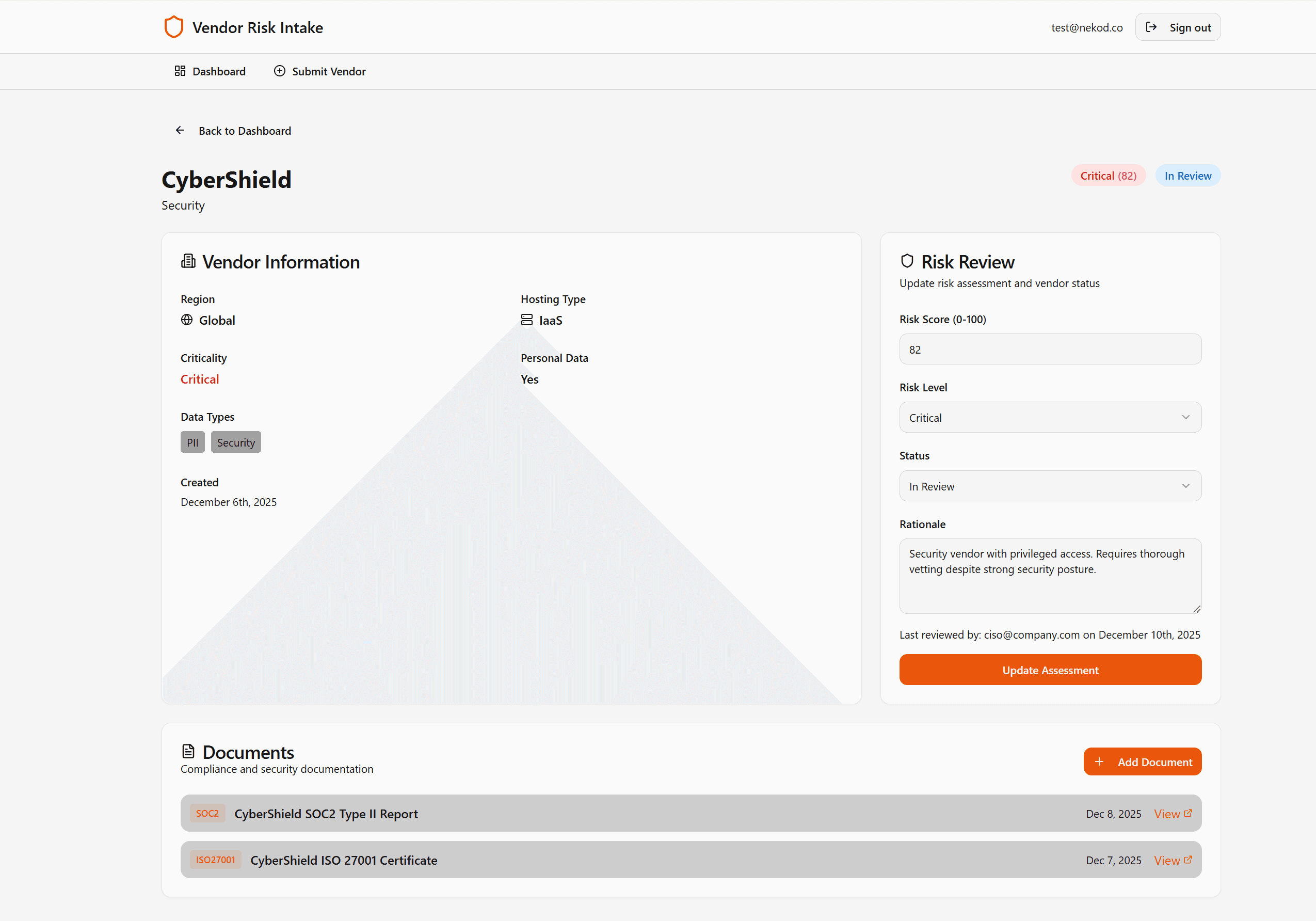Viewport: 1316px width, 921px height.
Task: Open the Status dropdown
Action: pyautogui.click(x=1050, y=486)
